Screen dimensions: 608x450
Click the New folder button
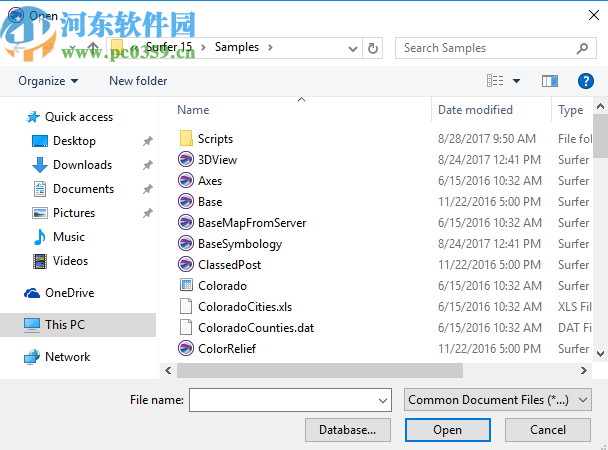(x=138, y=81)
